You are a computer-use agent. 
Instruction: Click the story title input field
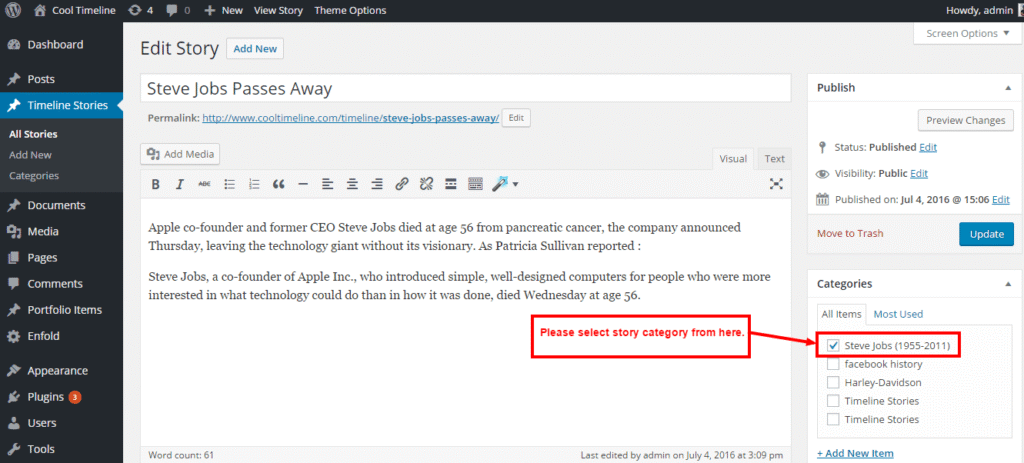467,88
